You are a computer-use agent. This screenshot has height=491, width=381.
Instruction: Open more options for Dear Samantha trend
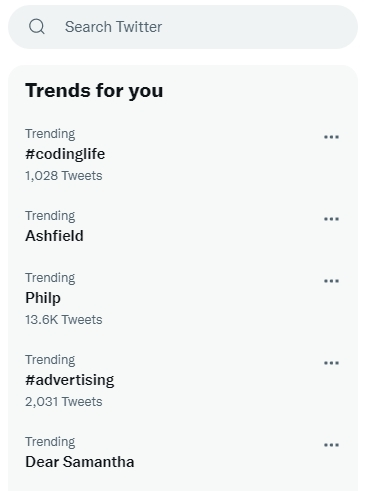pyautogui.click(x=331, y=445)
